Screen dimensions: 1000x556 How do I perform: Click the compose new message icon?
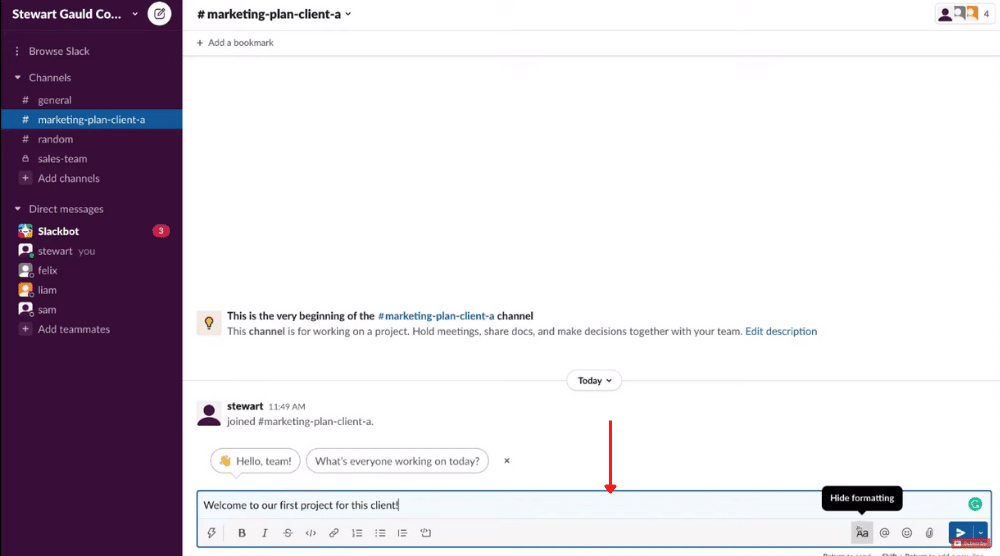point(159,13)
